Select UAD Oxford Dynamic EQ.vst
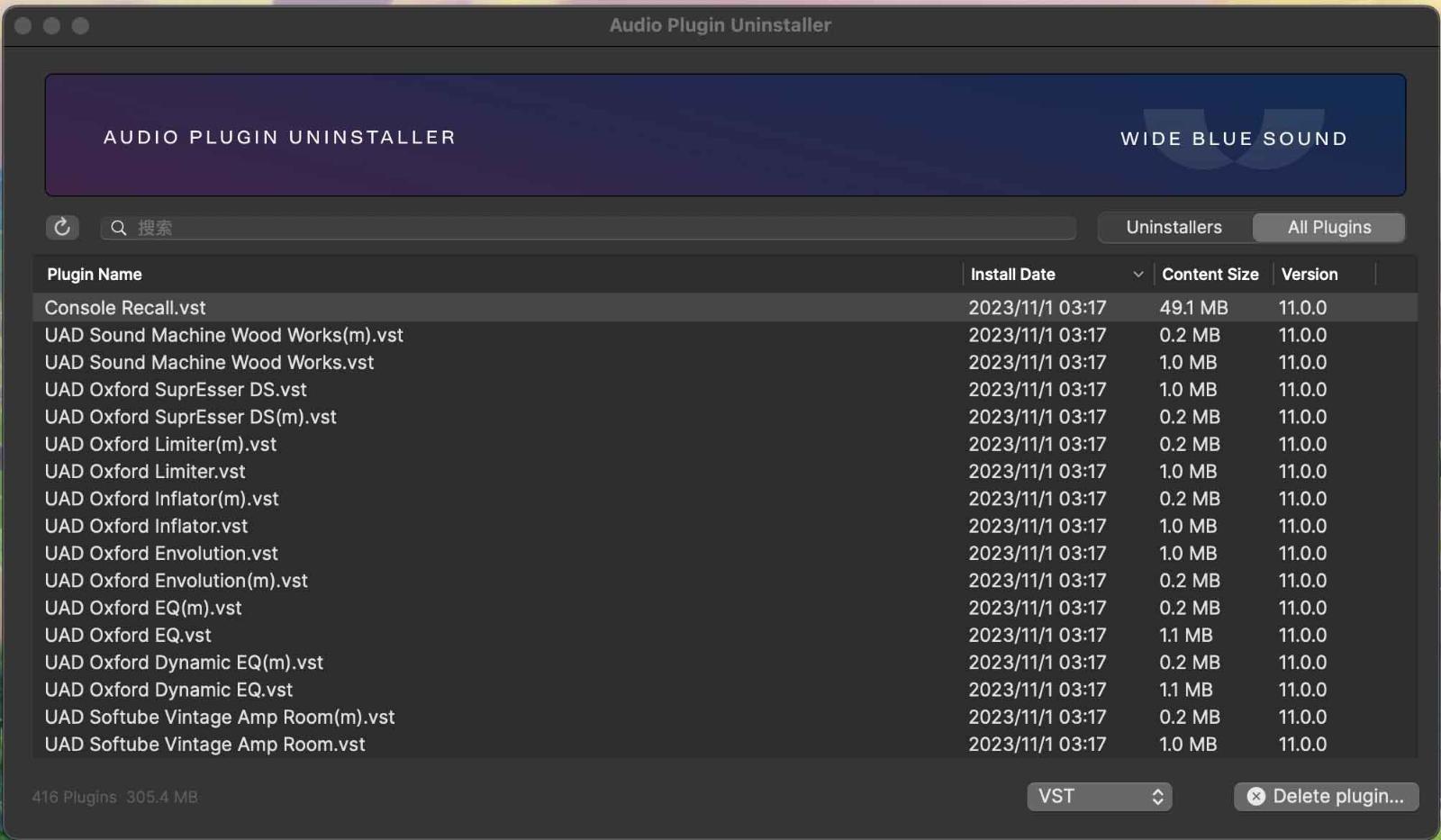This screenshot has height=840, width=1441. click(360, 690)
